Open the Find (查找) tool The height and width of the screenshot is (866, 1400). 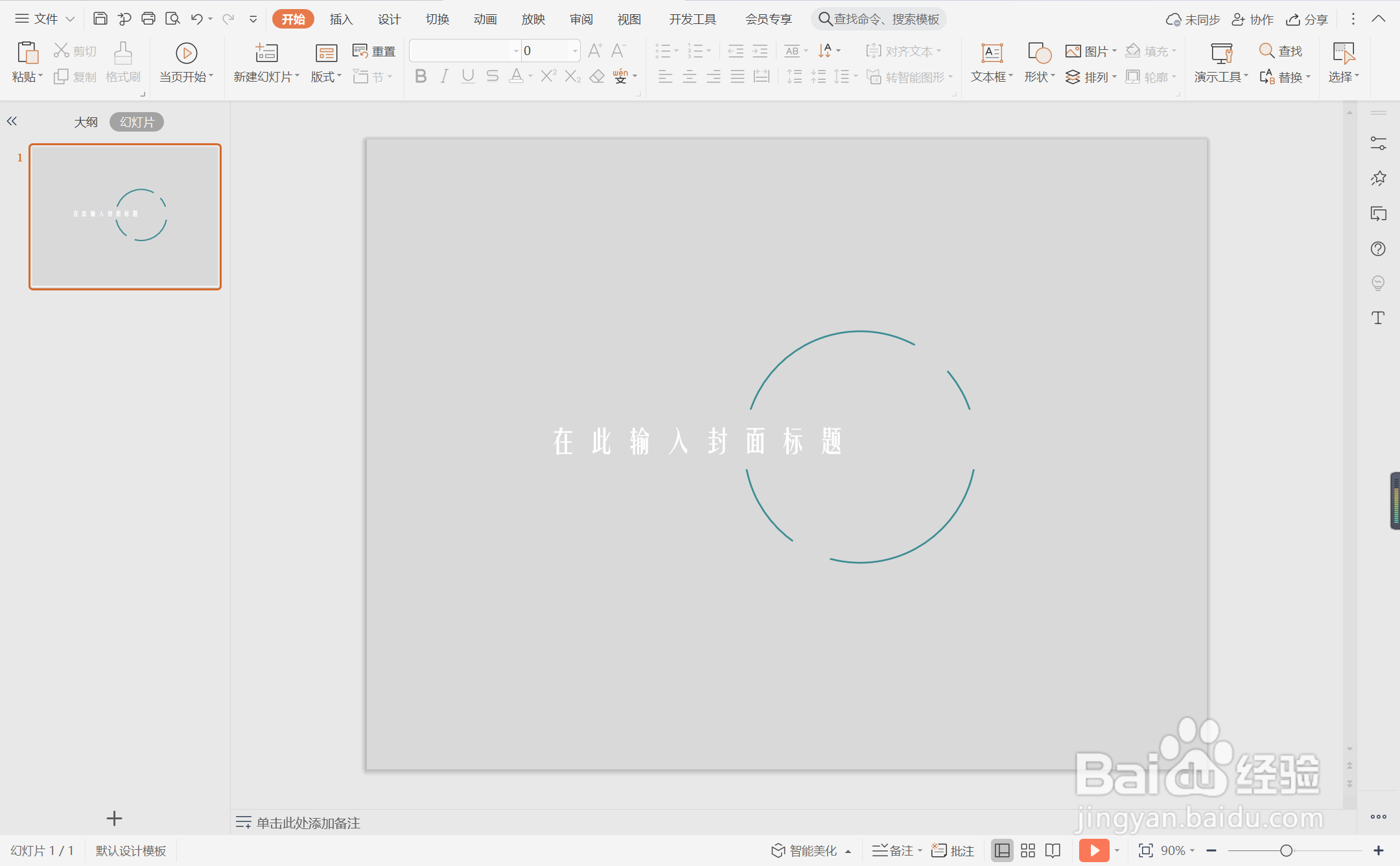tap(1281, 51)
